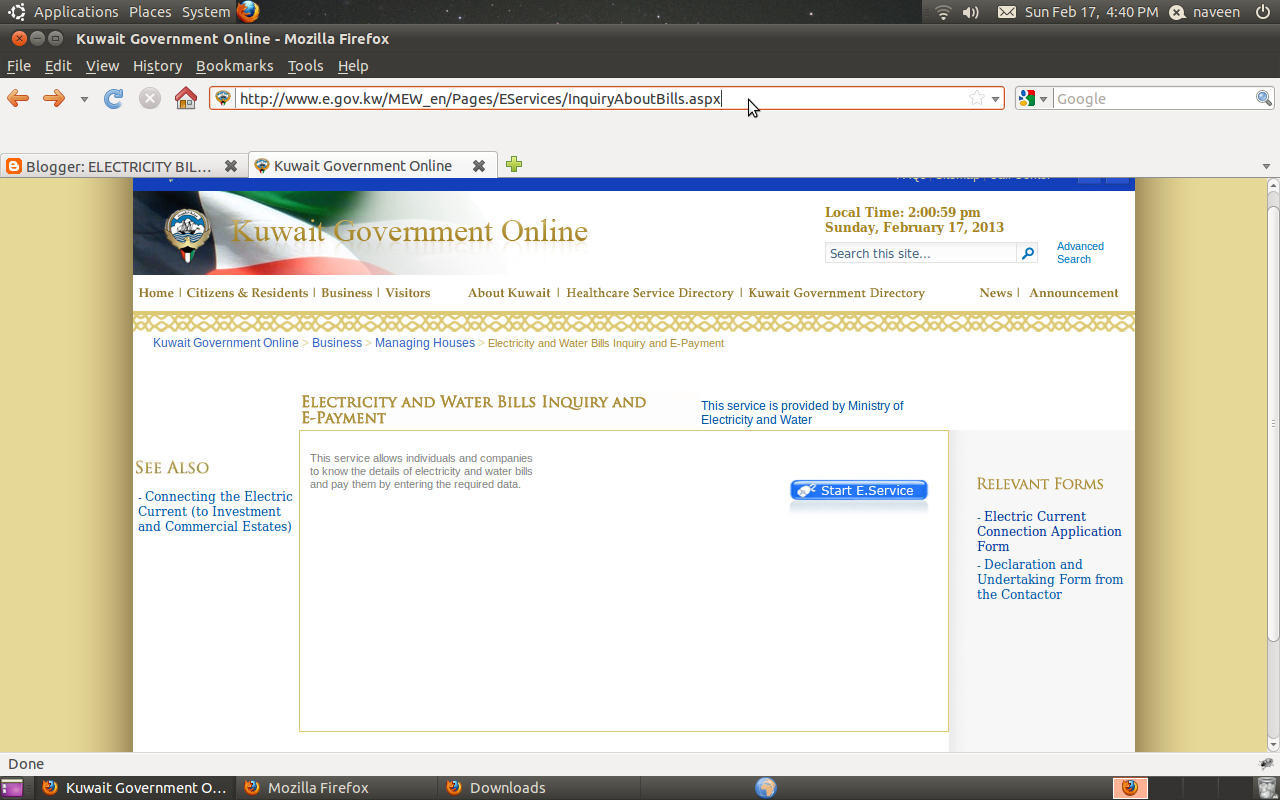Open the browser home page icon
Viewport: 1280px width, 800px height.
pos(185,98)
